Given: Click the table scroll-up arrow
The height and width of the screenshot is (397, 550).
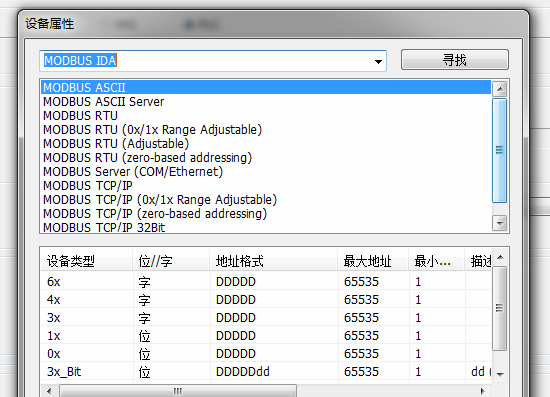Looking at the screenshot, I should pyautogui.click(x=500, y=258).
